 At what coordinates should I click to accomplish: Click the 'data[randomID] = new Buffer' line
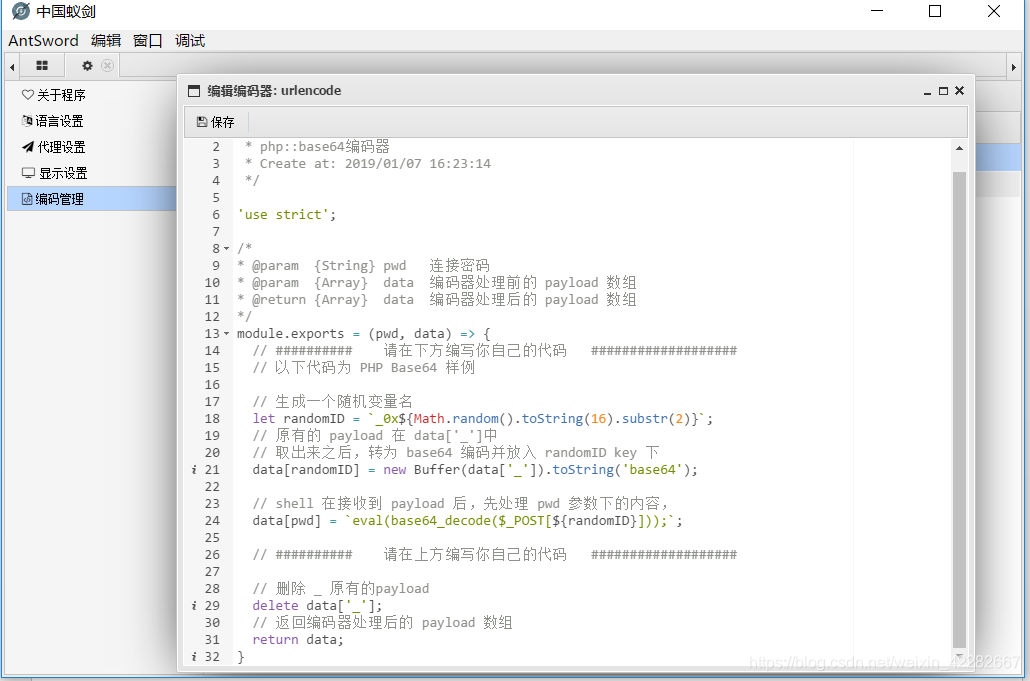point(475,470)
